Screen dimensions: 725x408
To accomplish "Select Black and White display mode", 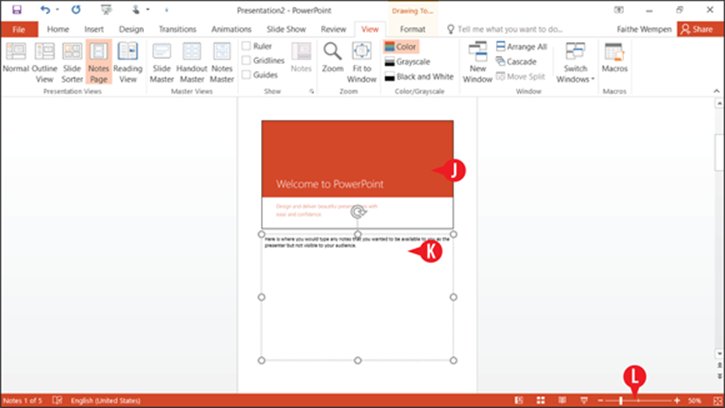I will pyautogui.click(x=419, y=76).
